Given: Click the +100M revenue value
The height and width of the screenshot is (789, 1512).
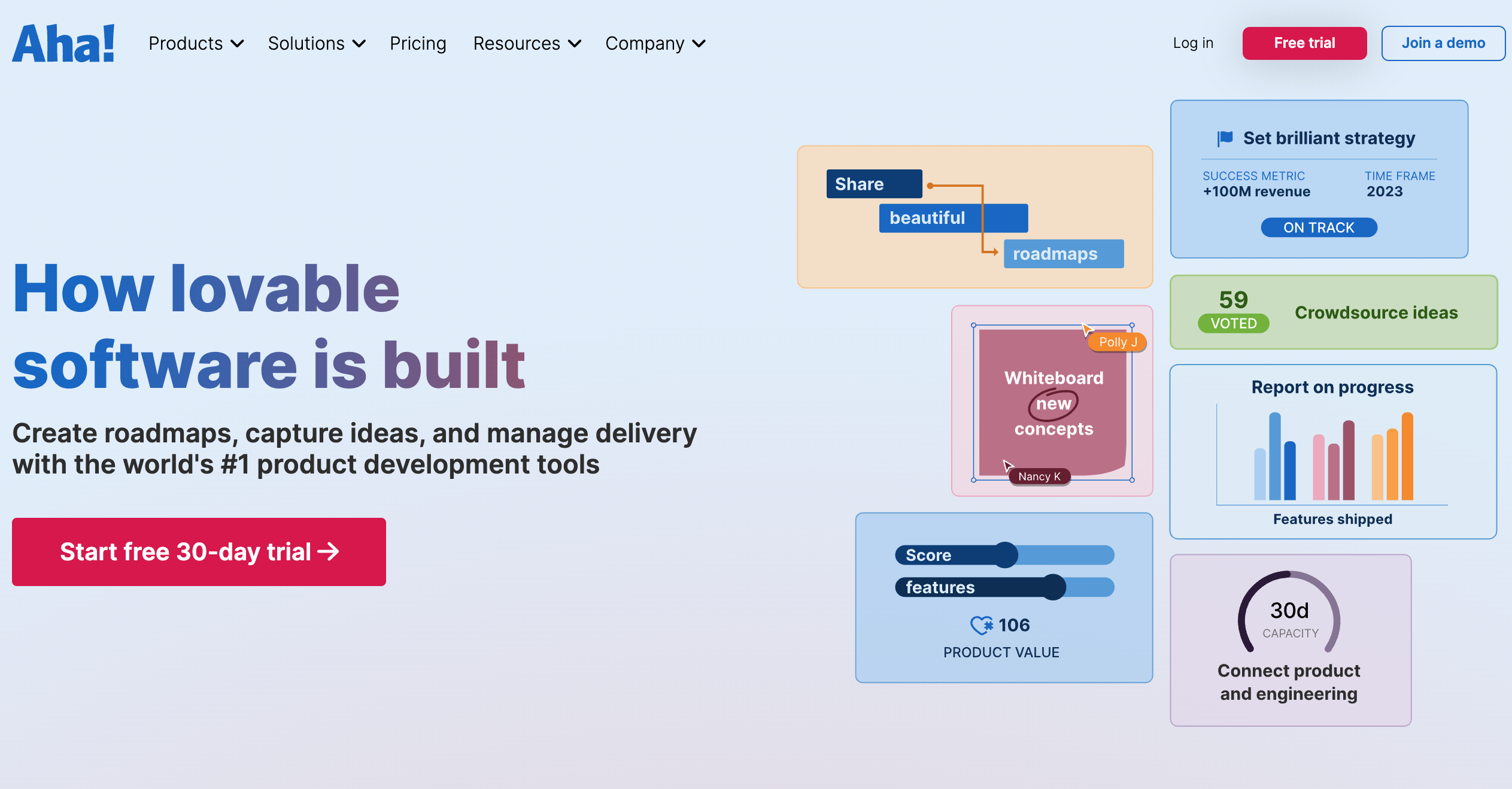Looking at the screenshot, I should coord(1256,192).
